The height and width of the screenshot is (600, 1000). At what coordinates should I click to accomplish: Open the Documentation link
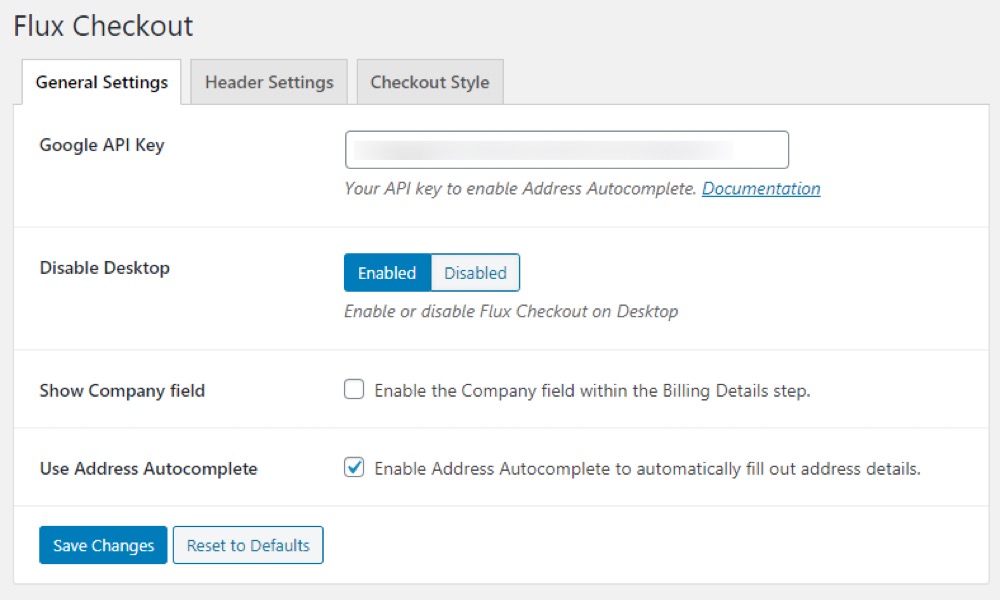click(761, 189)
